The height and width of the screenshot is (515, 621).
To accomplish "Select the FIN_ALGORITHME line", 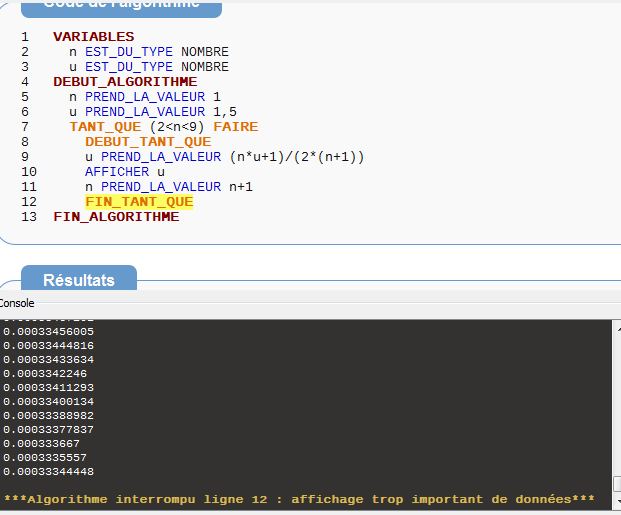I will tap(116, 217).
